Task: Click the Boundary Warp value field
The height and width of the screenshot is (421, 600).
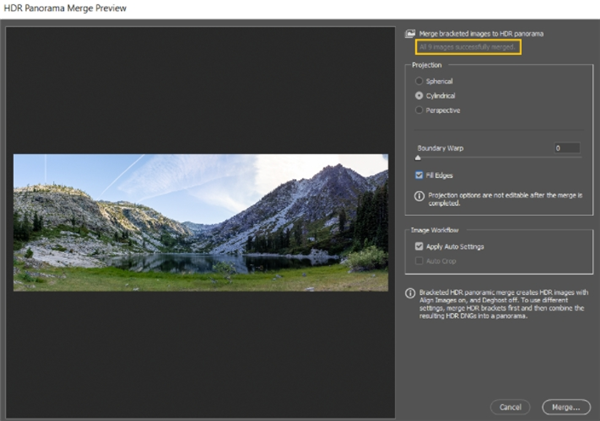Action: tap(567, 147)
